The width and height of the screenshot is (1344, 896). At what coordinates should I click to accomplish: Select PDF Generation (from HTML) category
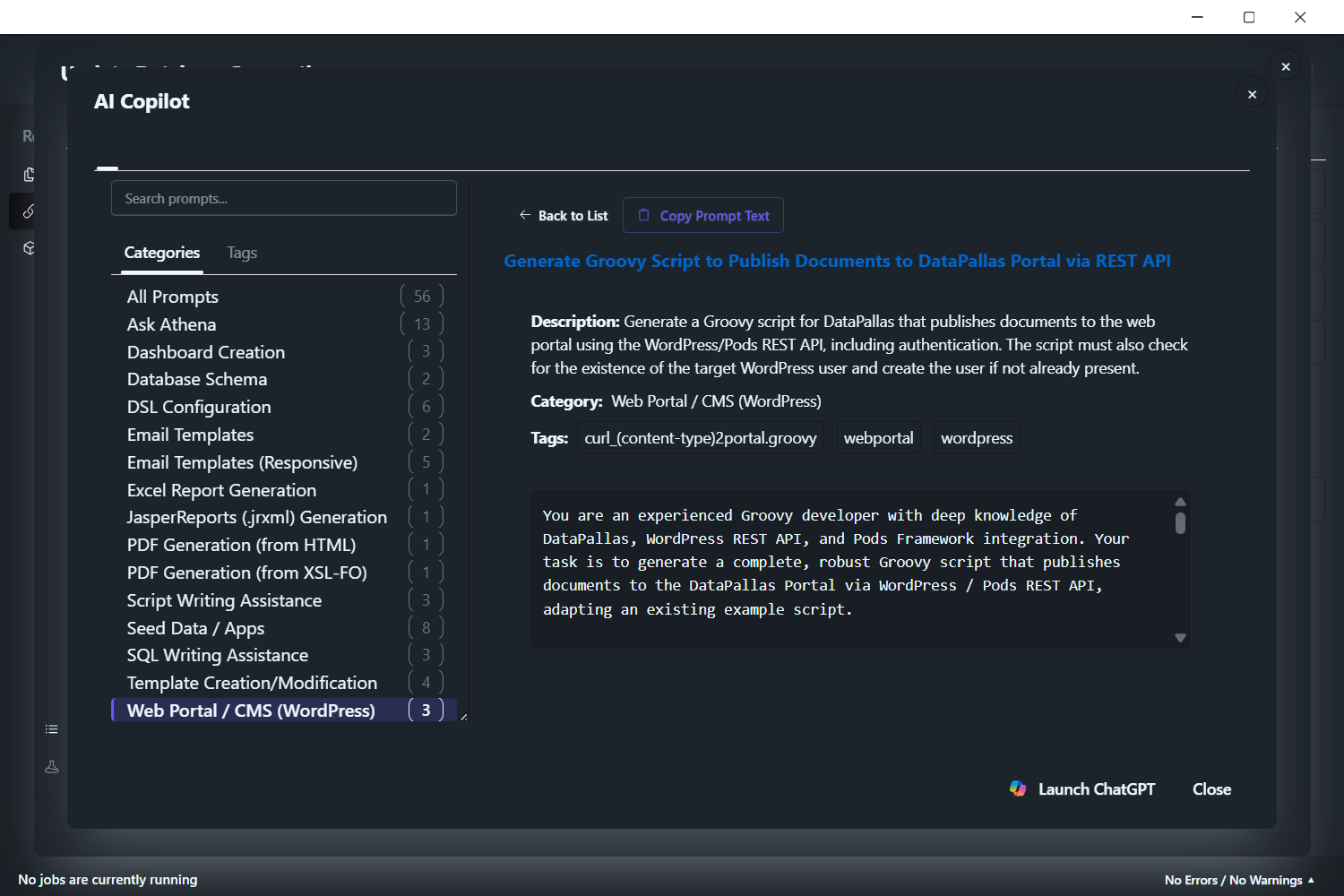(x=284, y=545)
